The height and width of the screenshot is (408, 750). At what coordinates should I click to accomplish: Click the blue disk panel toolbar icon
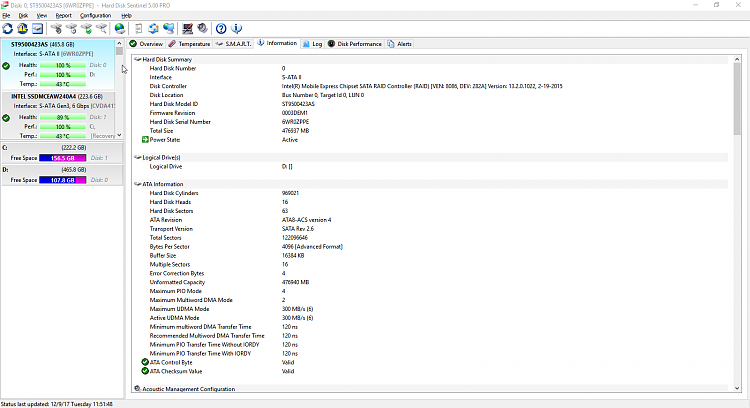tap(37, 29)
